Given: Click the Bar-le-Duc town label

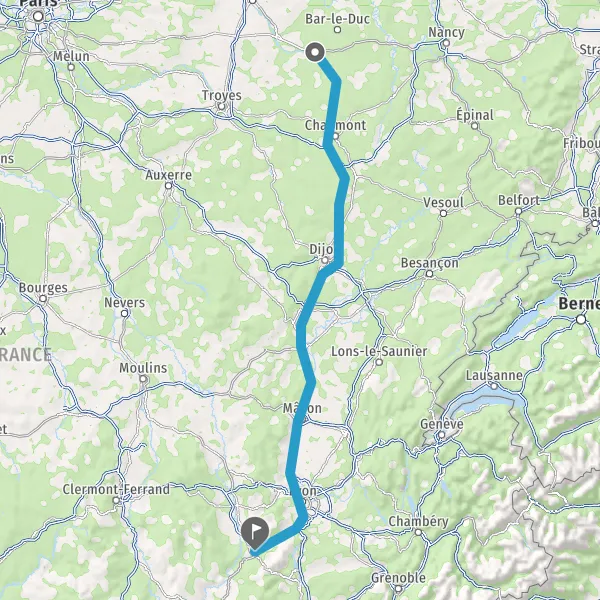Looking at the screenshot, I should [338, 19].
